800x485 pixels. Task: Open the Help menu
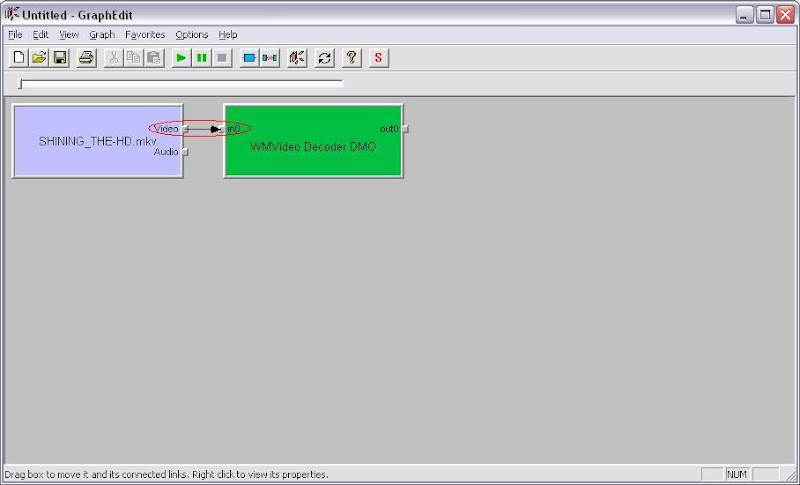point(228,35)
